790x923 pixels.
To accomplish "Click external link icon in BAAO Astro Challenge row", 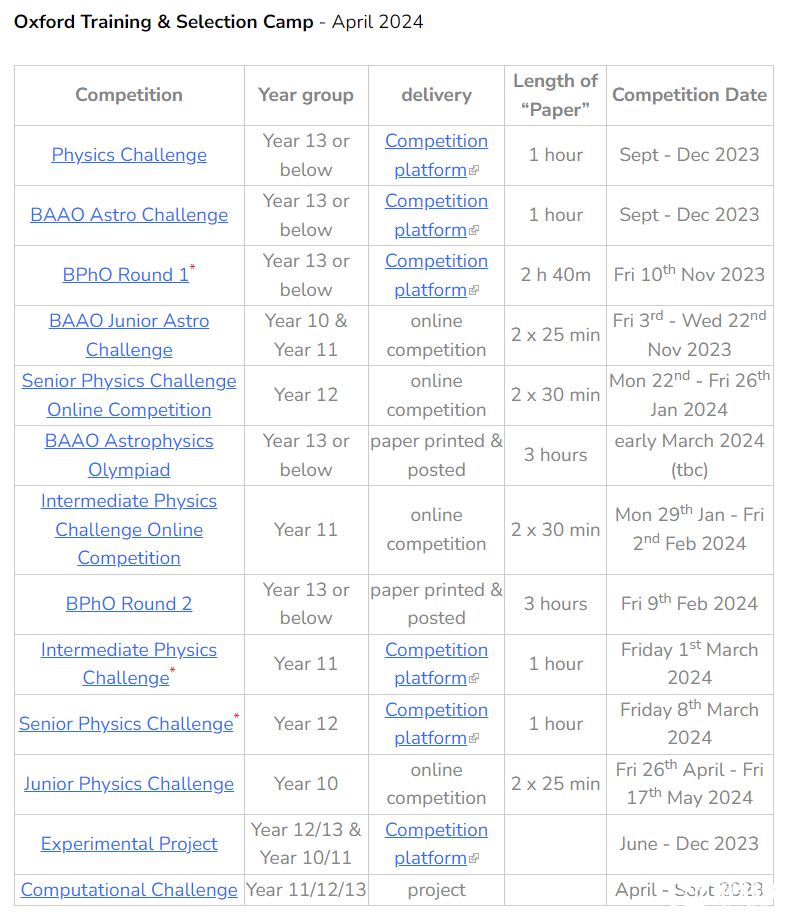I will click(474, 230).
